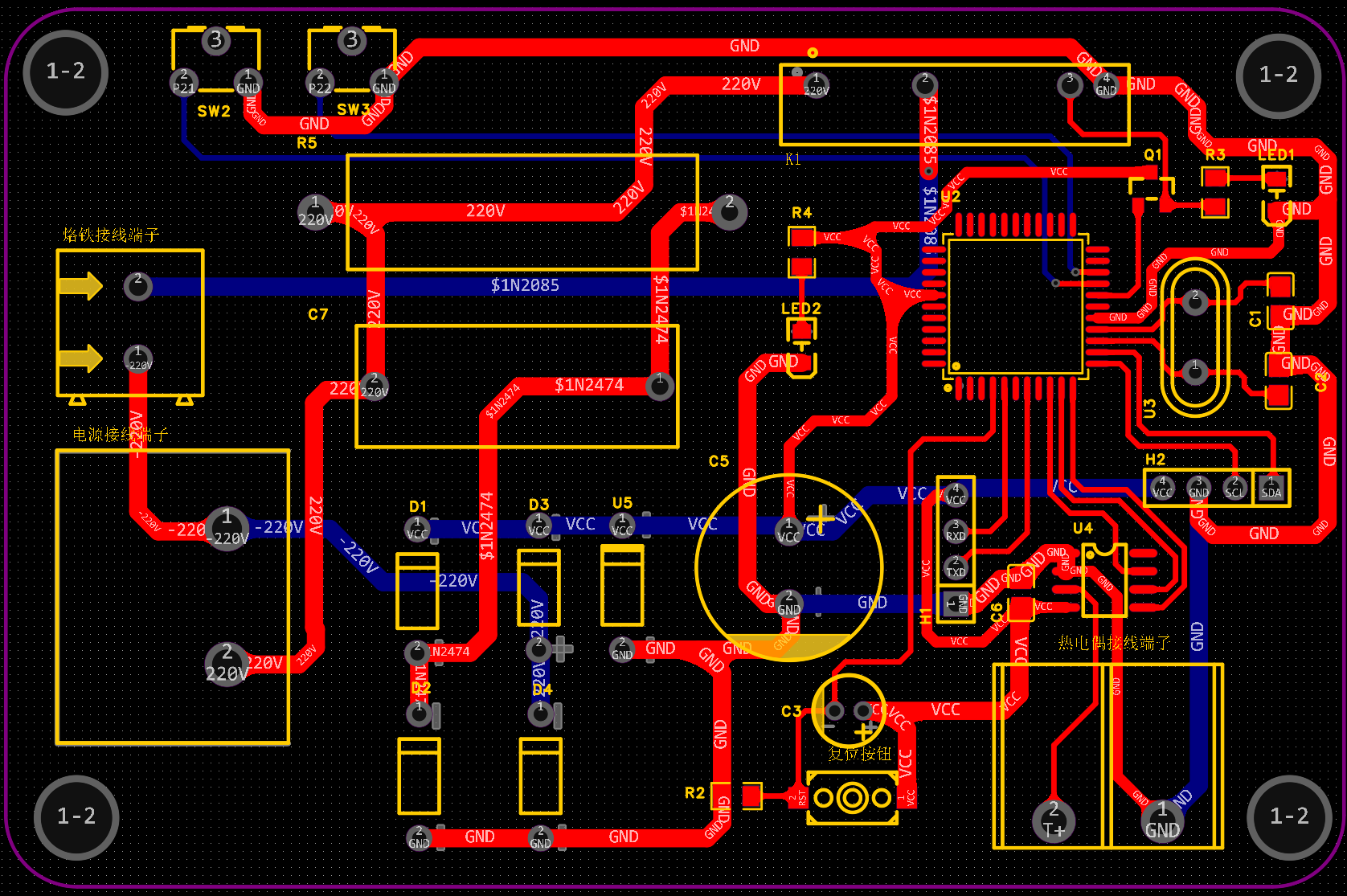Select the SDA pad of header H2
Viewport: 1347px width, 896px height.
click(1271, 488)
